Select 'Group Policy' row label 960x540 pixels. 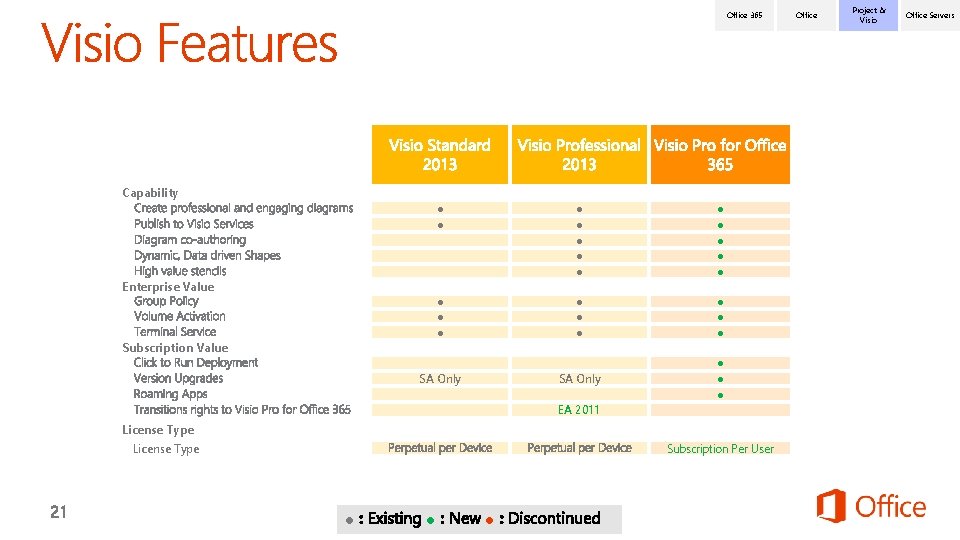click(x=166, y=301)
